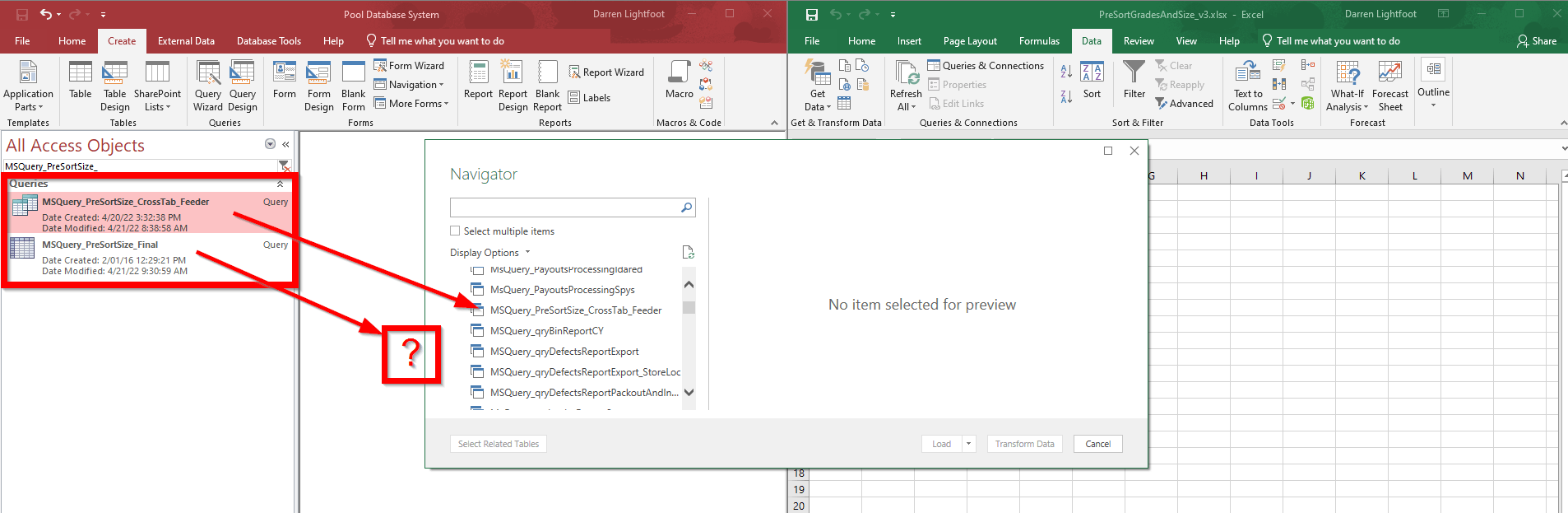Click Table icon in Access Create tab
Image resolution: width=1568 pixels, height=513 pixels.
tap(81, 80)
